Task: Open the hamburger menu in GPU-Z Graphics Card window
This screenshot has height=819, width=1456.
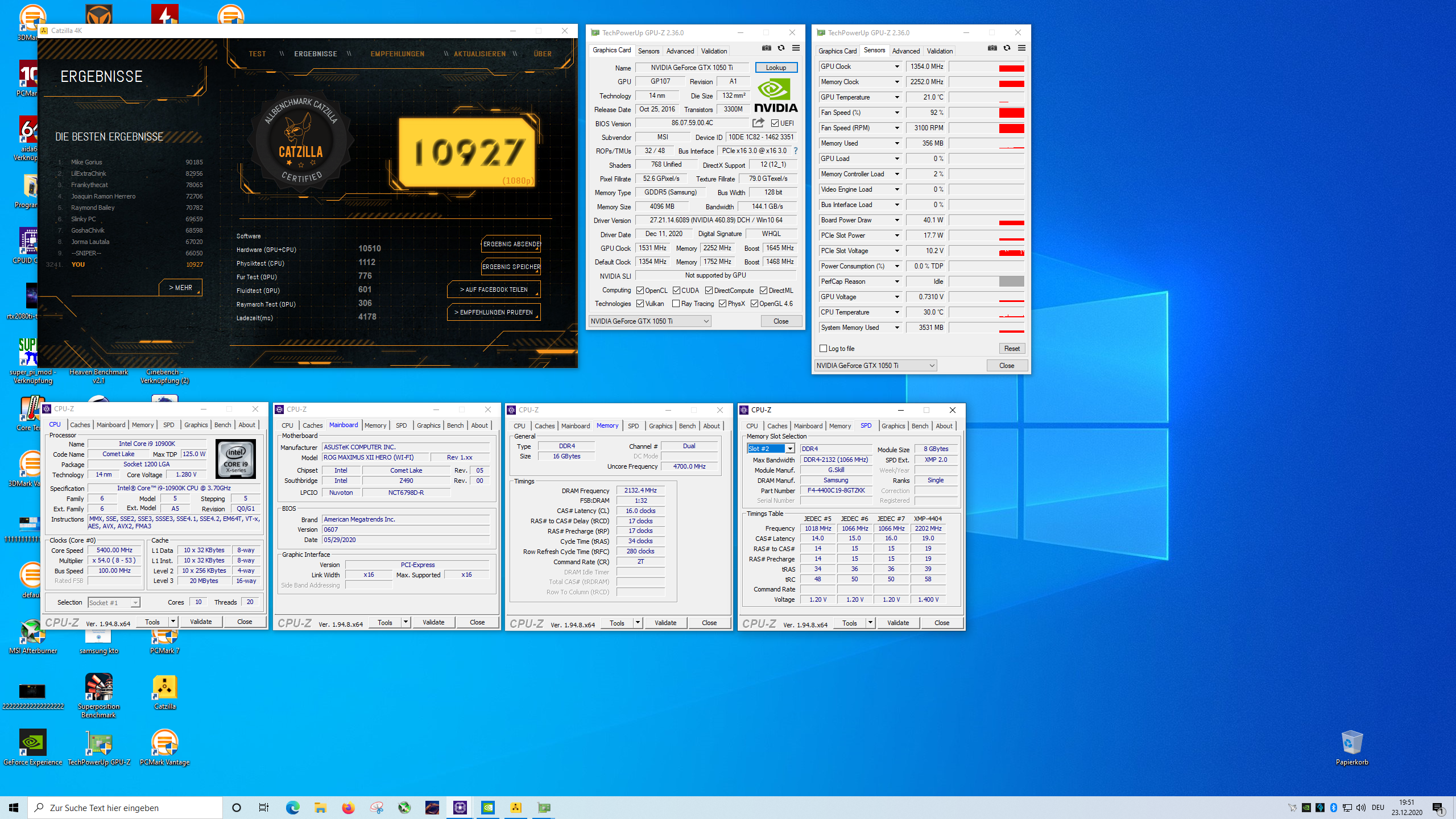Action: (x=796, y=48)
